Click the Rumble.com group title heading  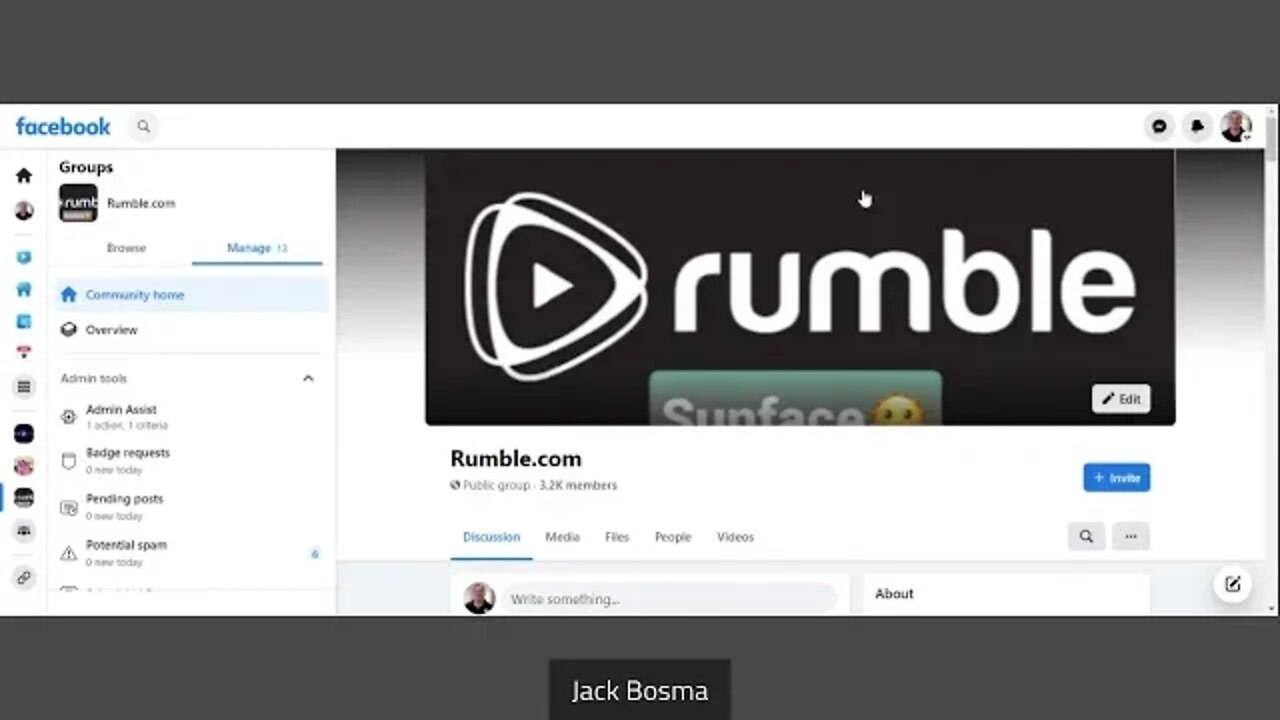coord(516,459)
